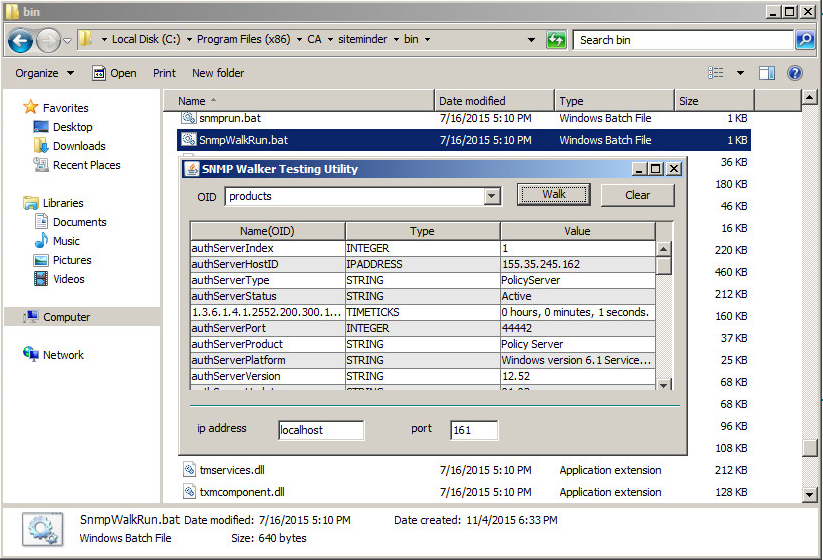The width and height of the screenshot is (823, 560).
Task: Select tmservices.dll file
Action: pos(232,470)
